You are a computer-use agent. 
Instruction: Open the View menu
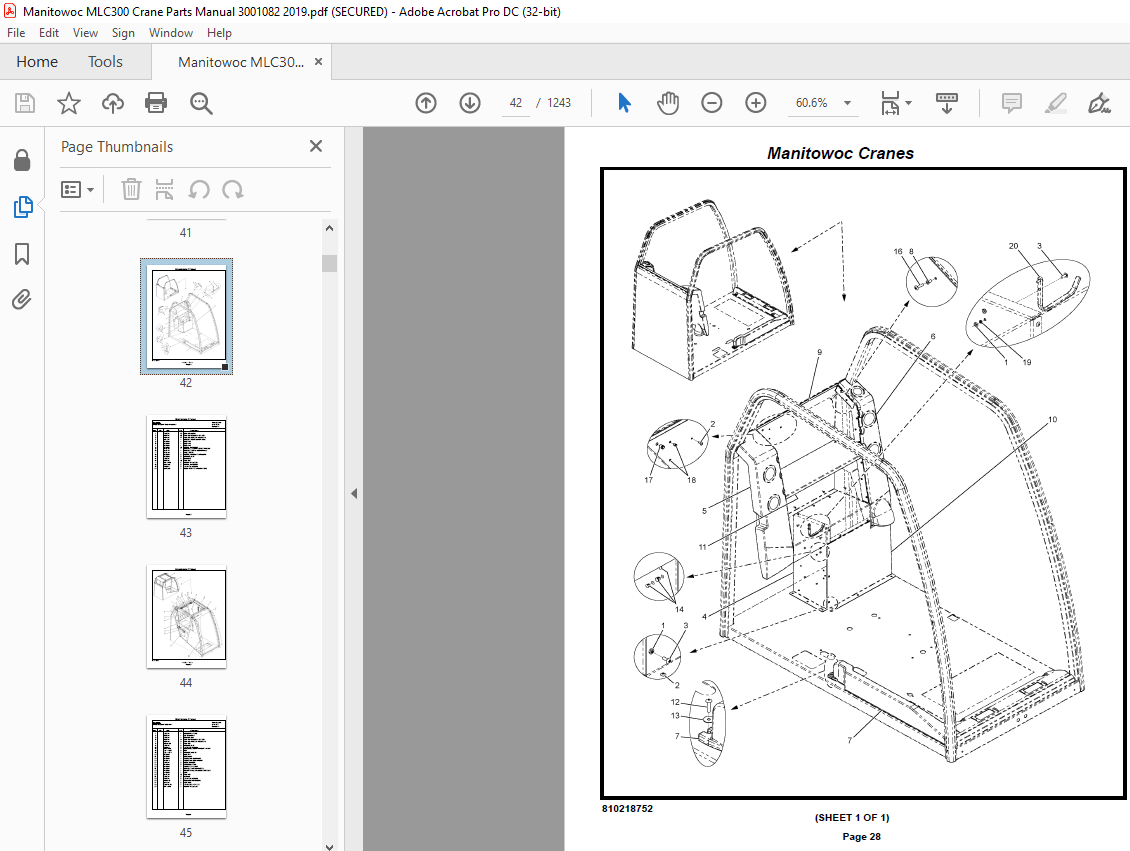point(85,33)
